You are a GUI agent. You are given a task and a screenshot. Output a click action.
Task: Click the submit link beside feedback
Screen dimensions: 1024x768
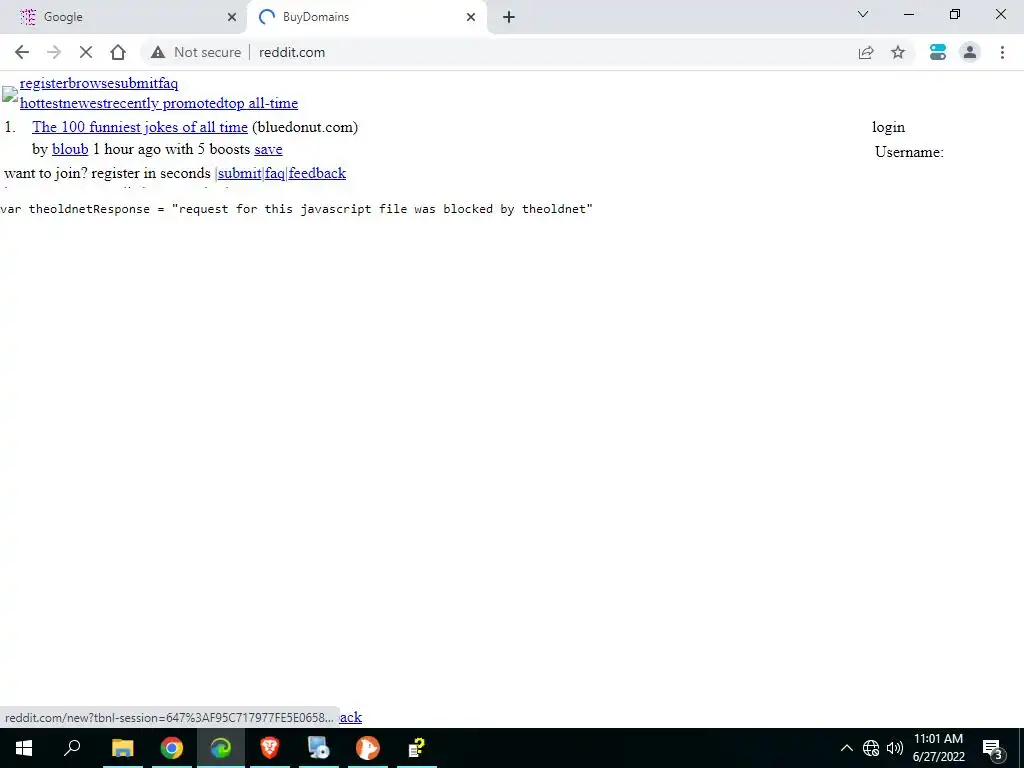click(240, 173)
